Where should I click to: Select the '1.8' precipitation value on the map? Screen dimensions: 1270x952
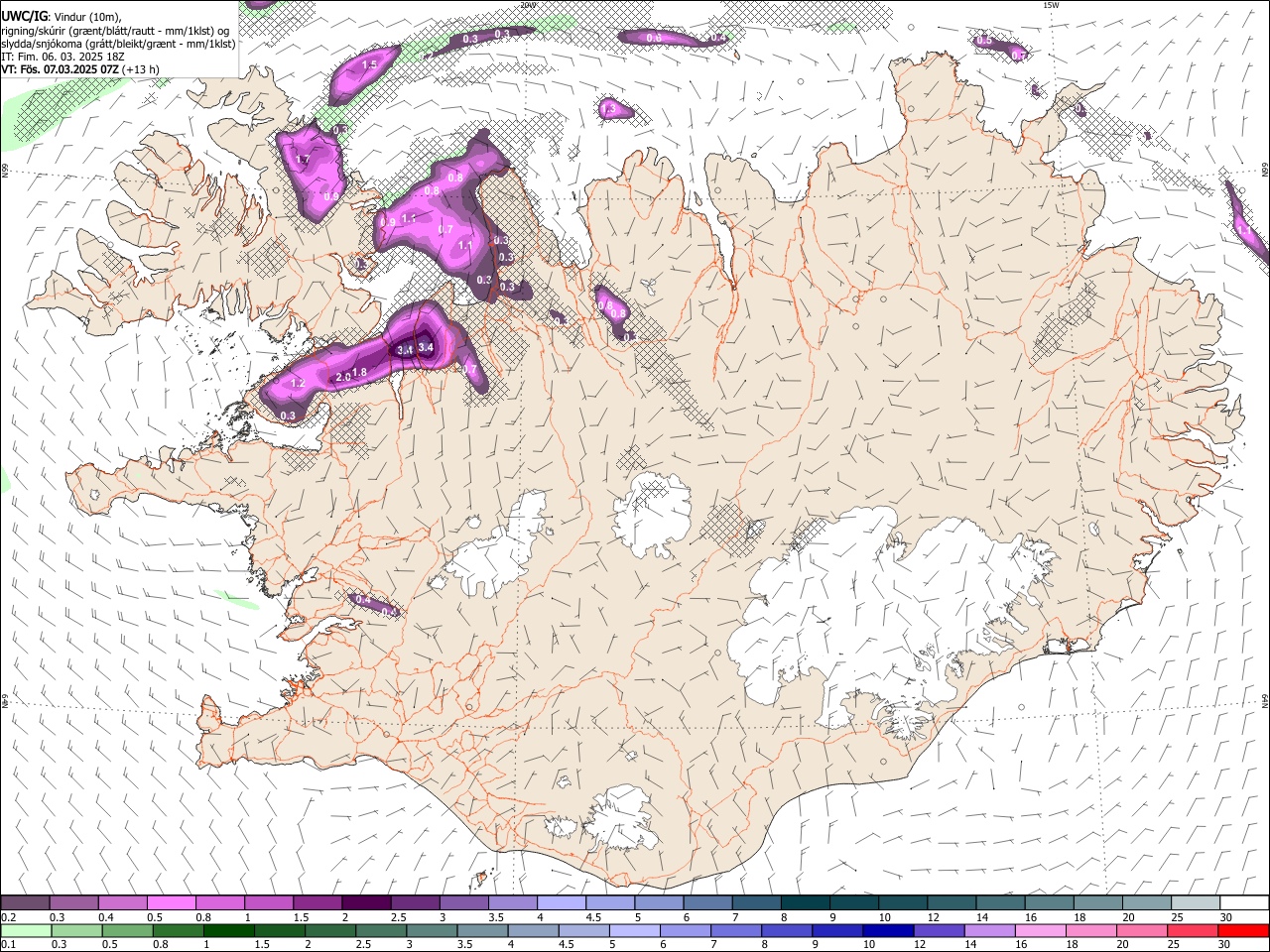(360, 373)
